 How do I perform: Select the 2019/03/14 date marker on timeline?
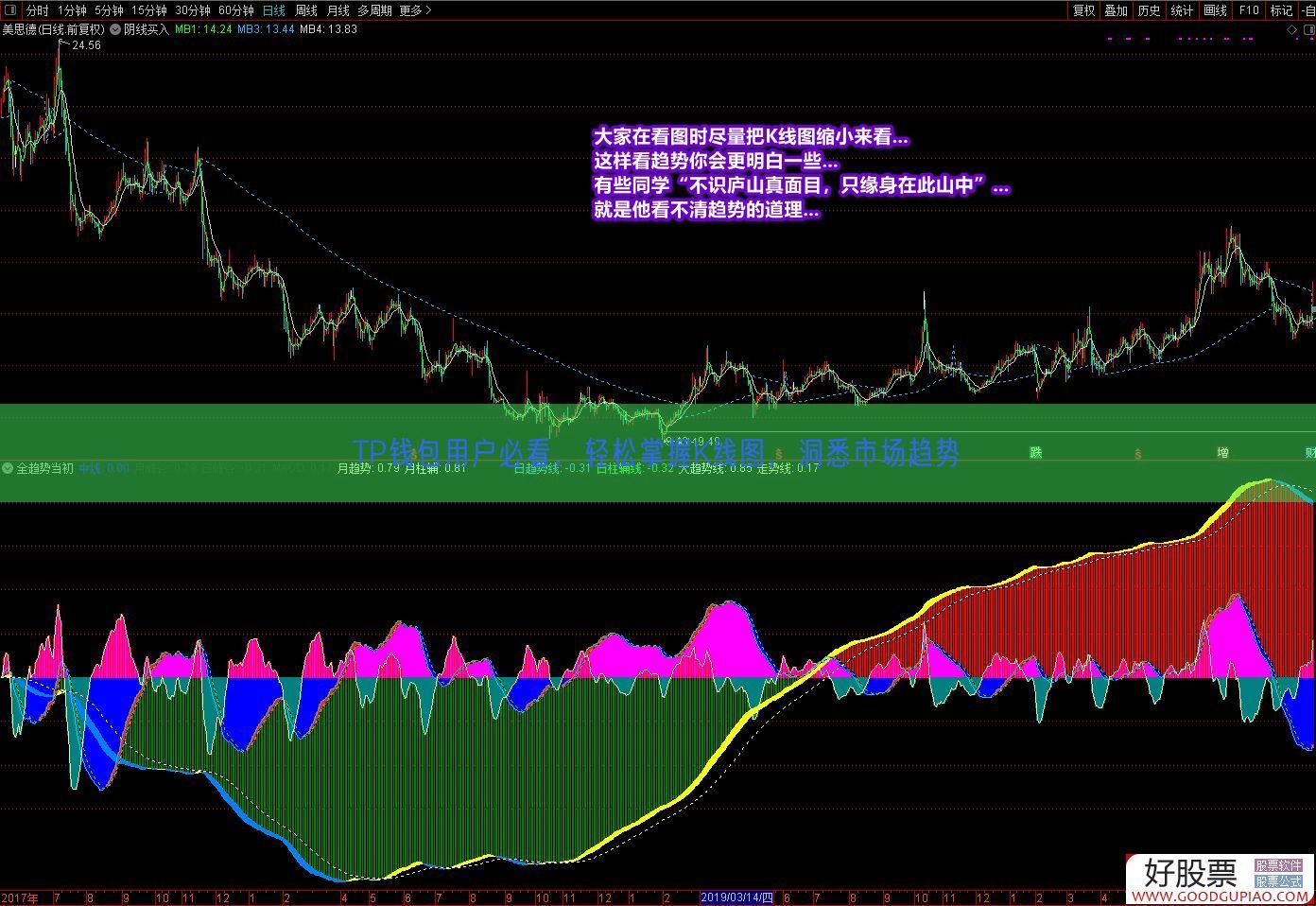click(x=737, y=897)
